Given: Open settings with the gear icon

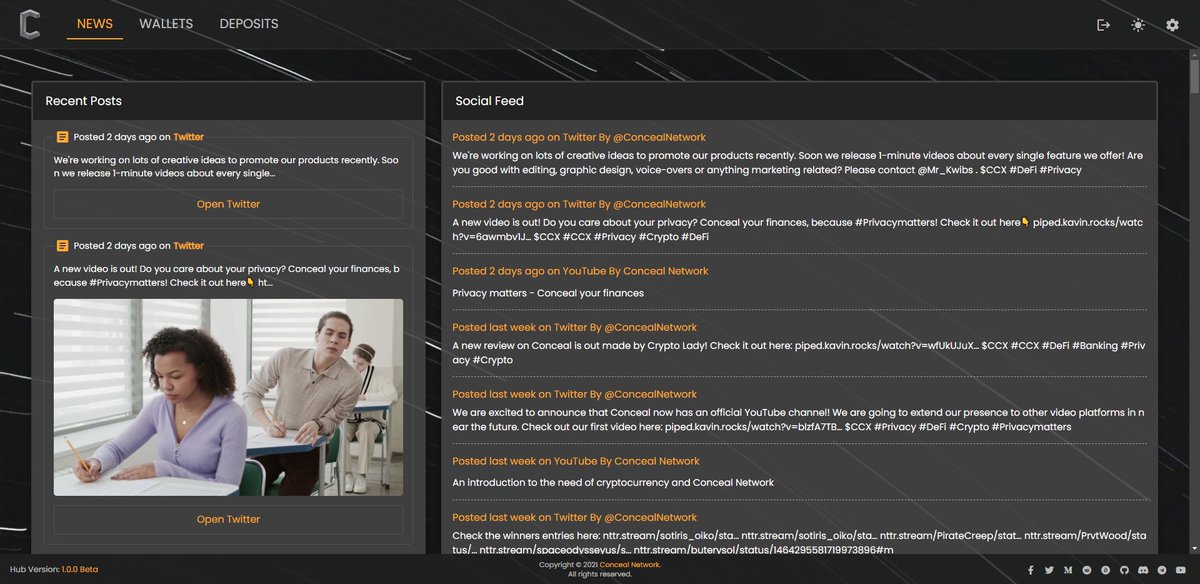Looking at the screenshot, I should (1172, 25).
